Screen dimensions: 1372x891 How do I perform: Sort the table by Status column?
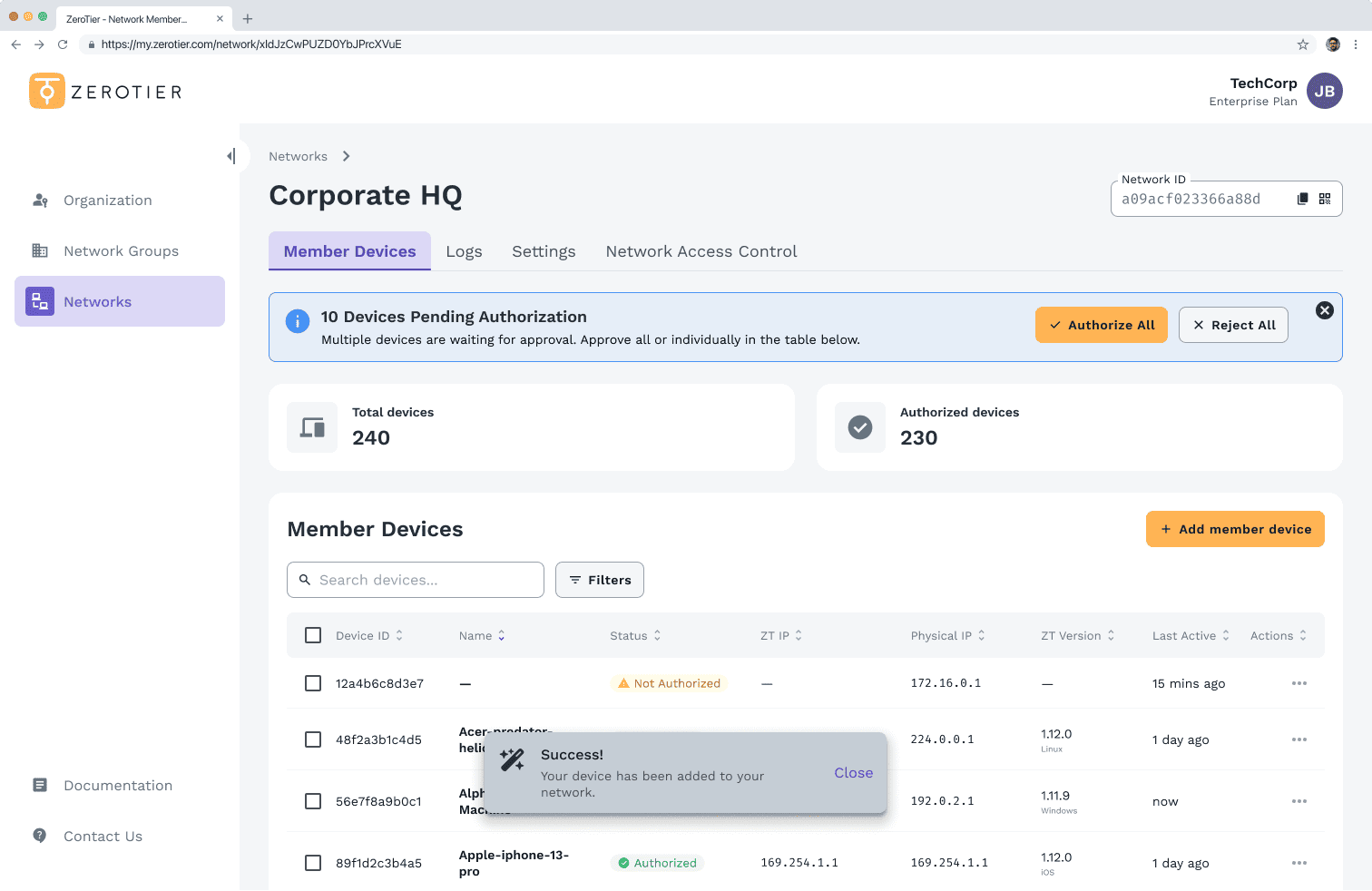pos(635,636)
